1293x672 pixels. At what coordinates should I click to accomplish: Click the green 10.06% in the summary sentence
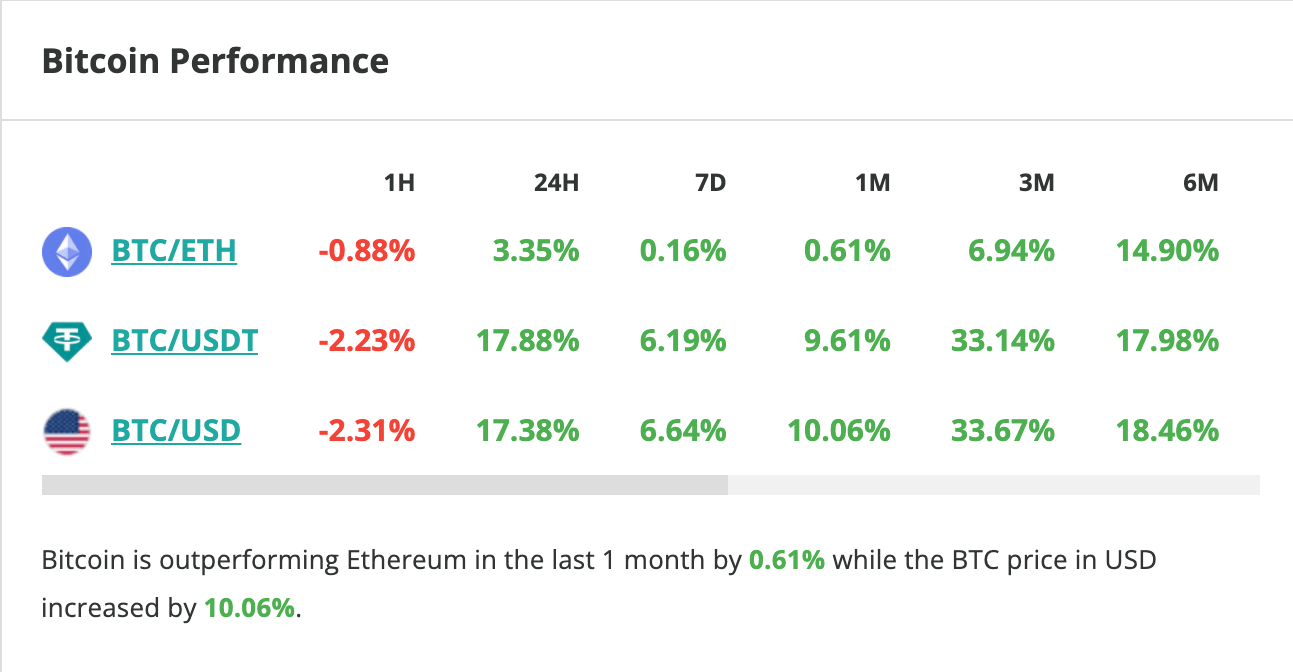coord(250,607)
